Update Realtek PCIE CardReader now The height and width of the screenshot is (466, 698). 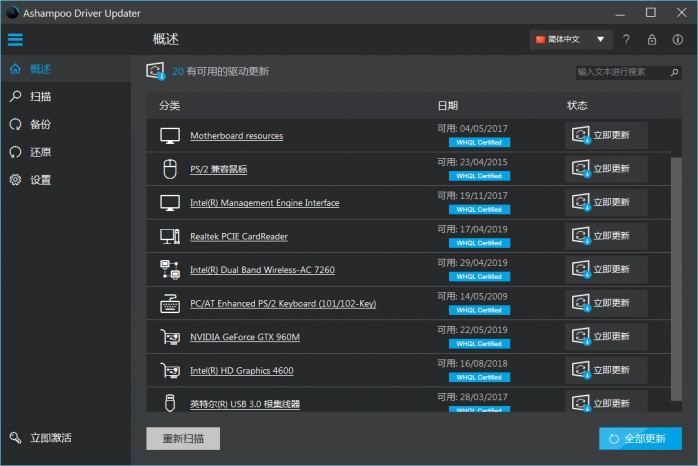[x=606, y=236]
